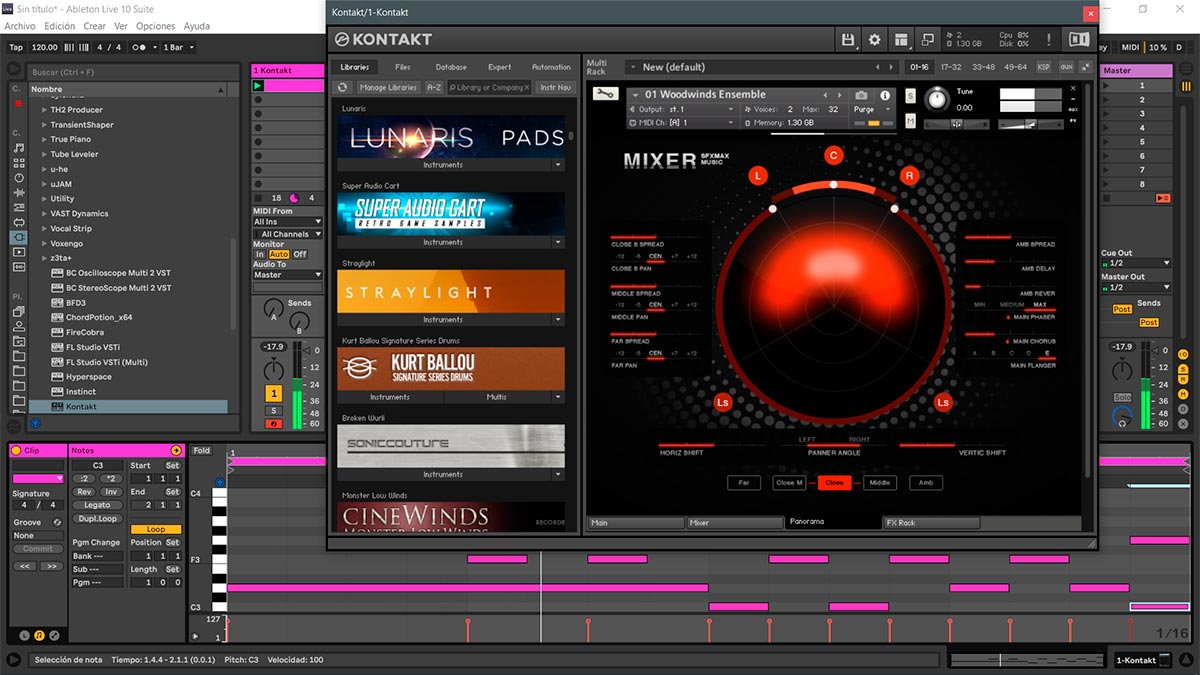Screen dimensions: 1200x675
Task: Toggle the KSP button in Multi Rack
Action: [x=1044, y=67]
